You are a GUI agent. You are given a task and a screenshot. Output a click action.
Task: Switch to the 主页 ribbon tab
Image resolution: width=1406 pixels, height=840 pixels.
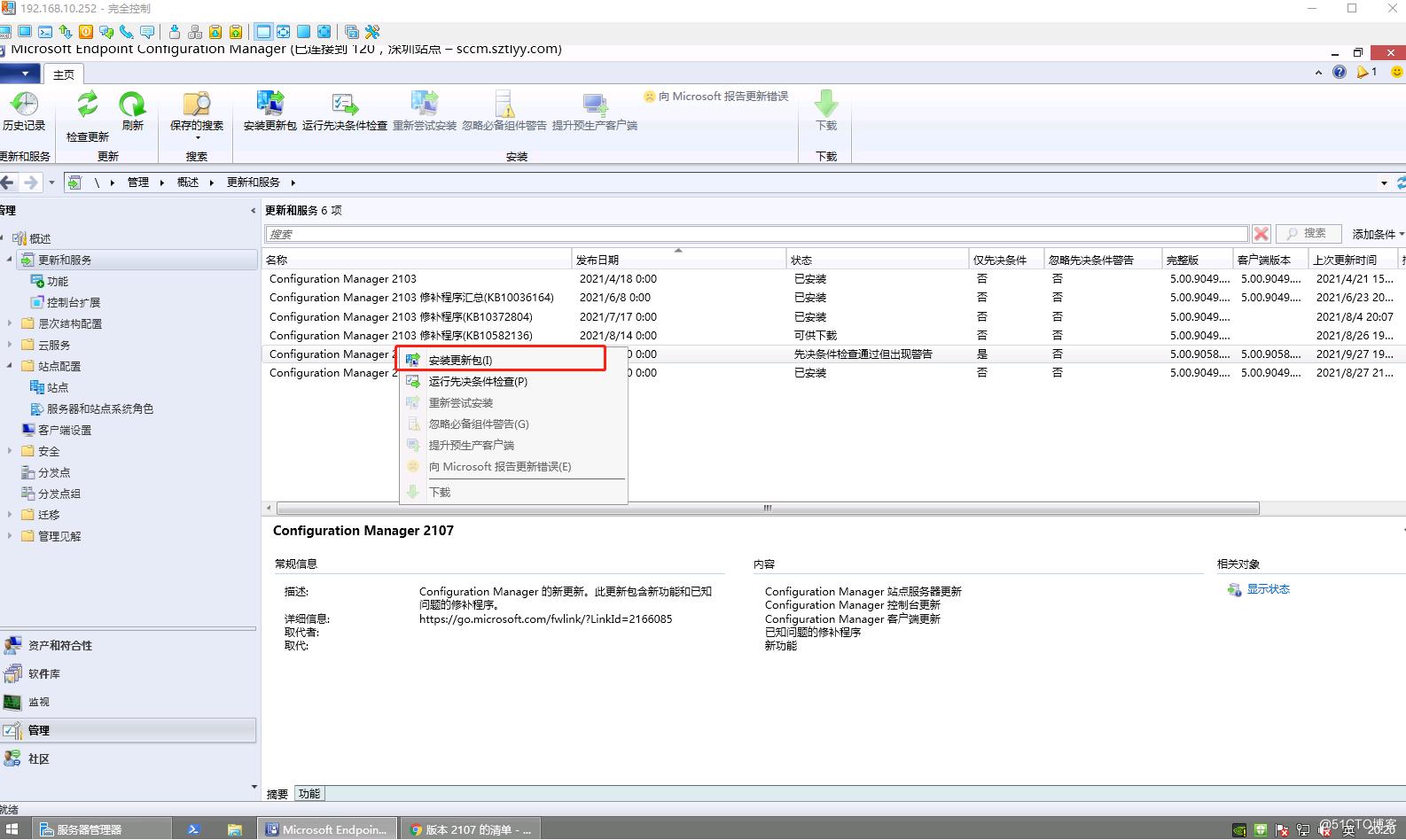coord(64,74)
